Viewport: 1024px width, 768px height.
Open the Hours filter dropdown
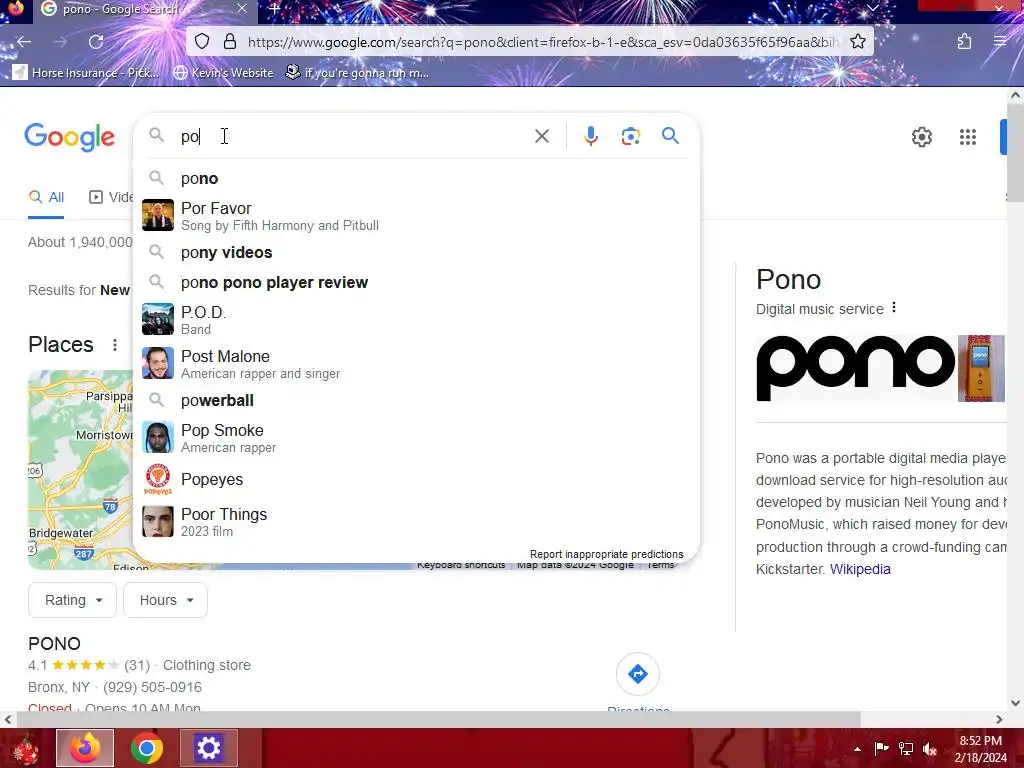click(x=165, y=600)
